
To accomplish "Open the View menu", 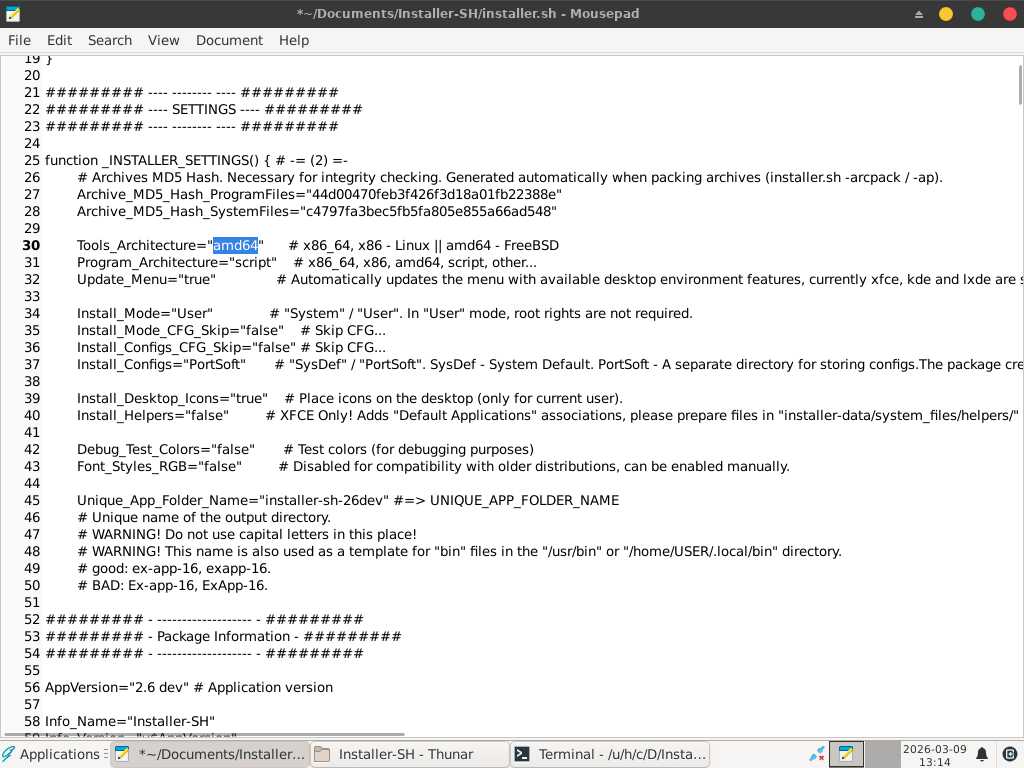I will (163, 40).
